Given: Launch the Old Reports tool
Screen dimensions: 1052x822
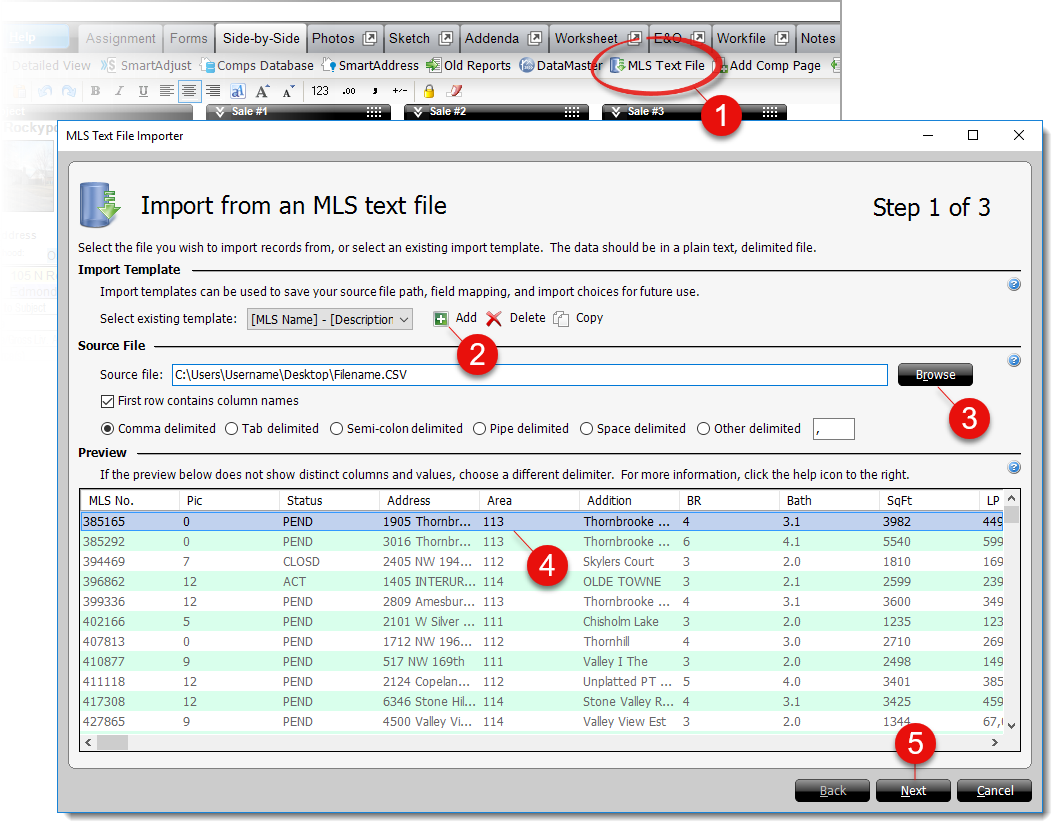Looking at the screenshot, I should pyautogui.click(x=468, y=66).
